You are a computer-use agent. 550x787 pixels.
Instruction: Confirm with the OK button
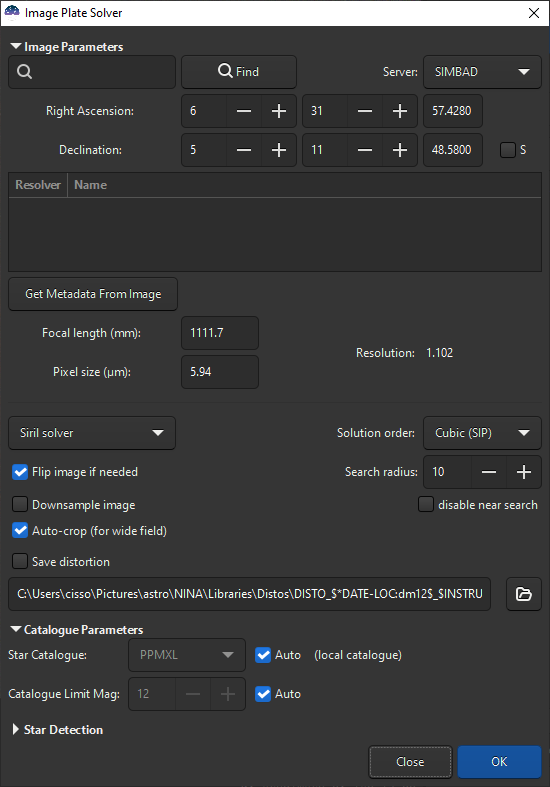click(499, 761)
